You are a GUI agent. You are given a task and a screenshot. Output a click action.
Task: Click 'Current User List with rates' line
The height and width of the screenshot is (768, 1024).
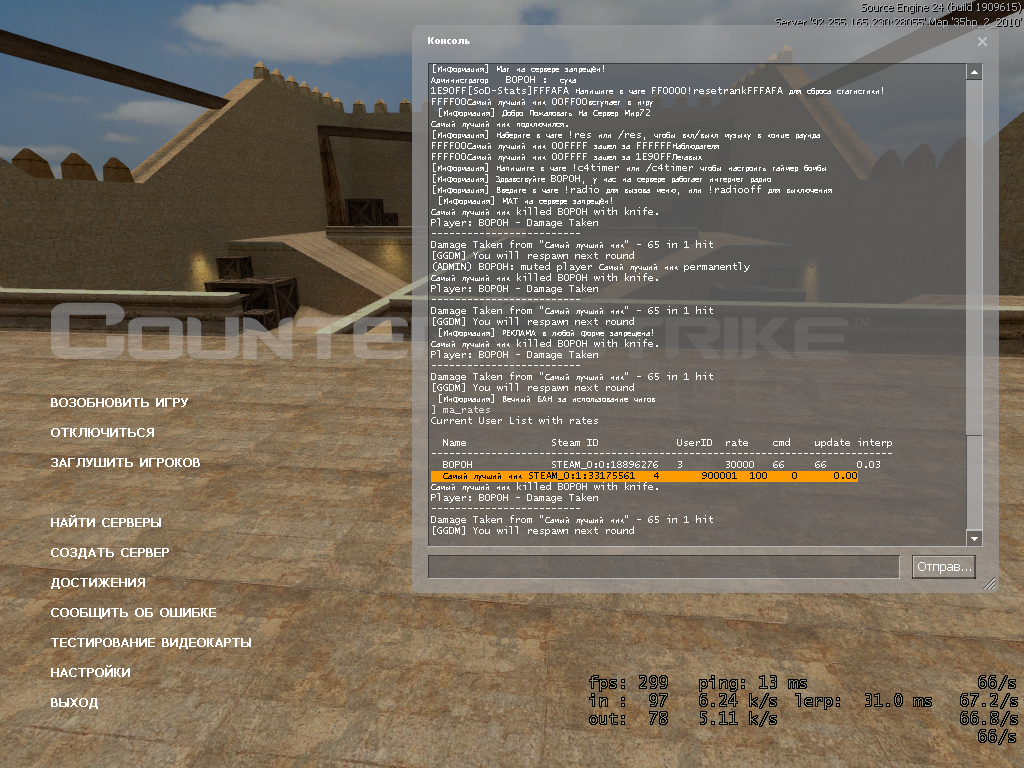[514, 421]
